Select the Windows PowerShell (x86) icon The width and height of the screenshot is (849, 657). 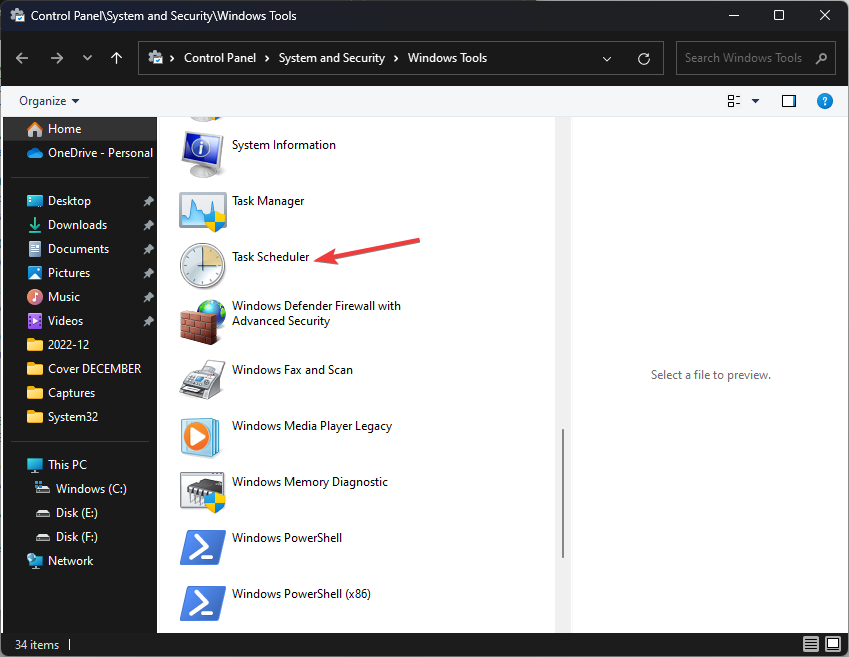click(x=203, y=603)
